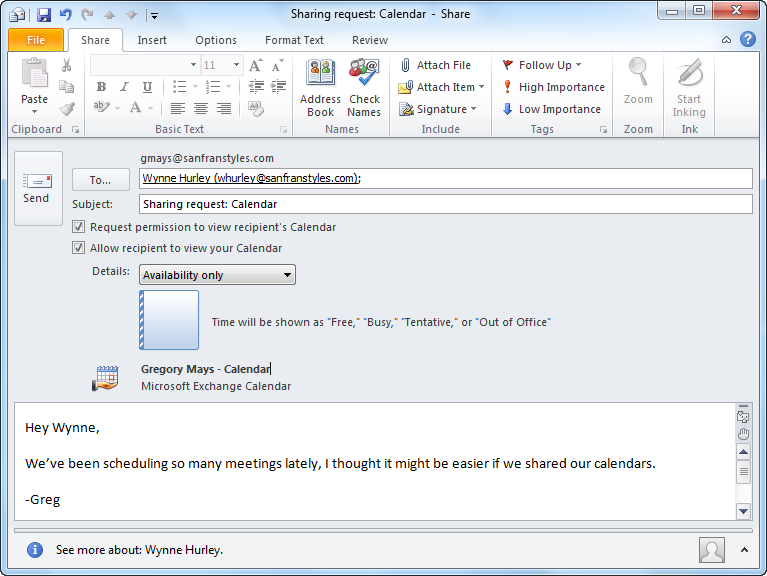Open the Format Text tab

(294, 40)
